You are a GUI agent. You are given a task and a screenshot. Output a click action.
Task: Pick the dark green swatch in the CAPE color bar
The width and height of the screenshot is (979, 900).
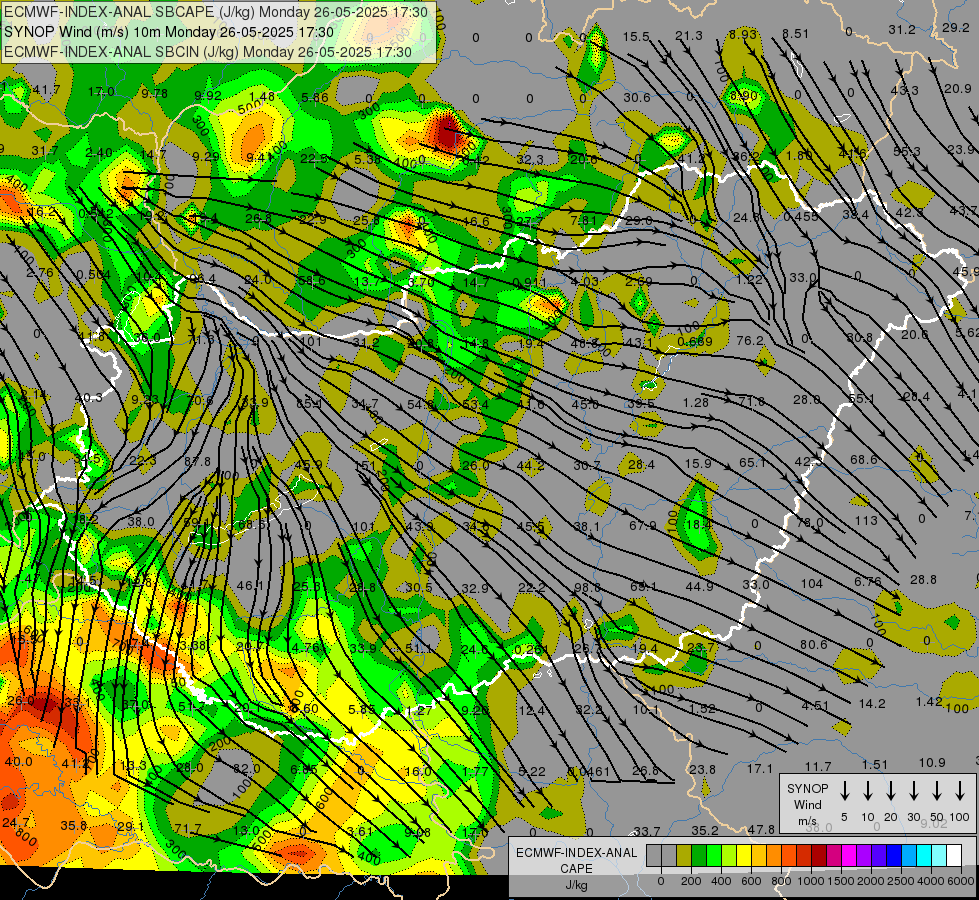pos(699,855)
